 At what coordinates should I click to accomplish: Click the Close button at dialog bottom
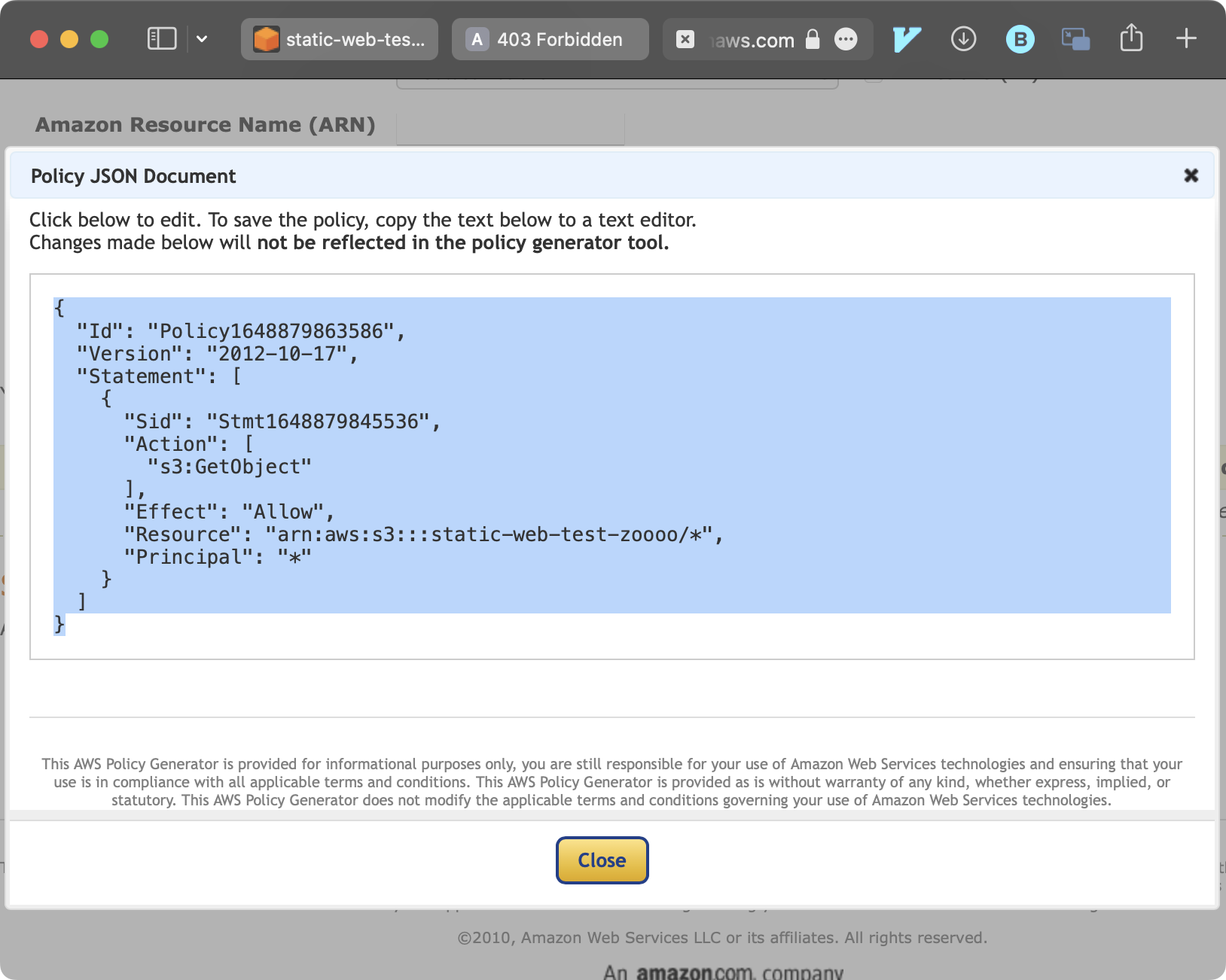click(x=602, y=860)
